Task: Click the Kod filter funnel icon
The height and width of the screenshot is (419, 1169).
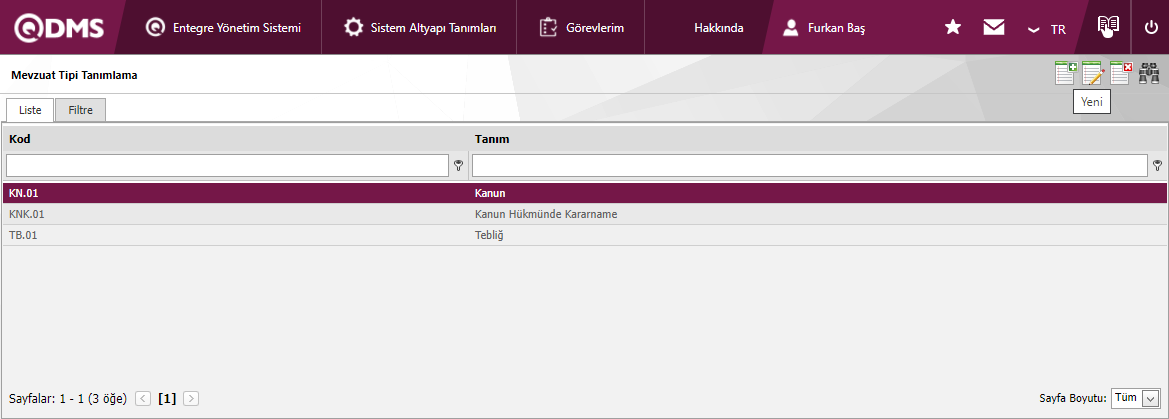Action: pos(459,166)
